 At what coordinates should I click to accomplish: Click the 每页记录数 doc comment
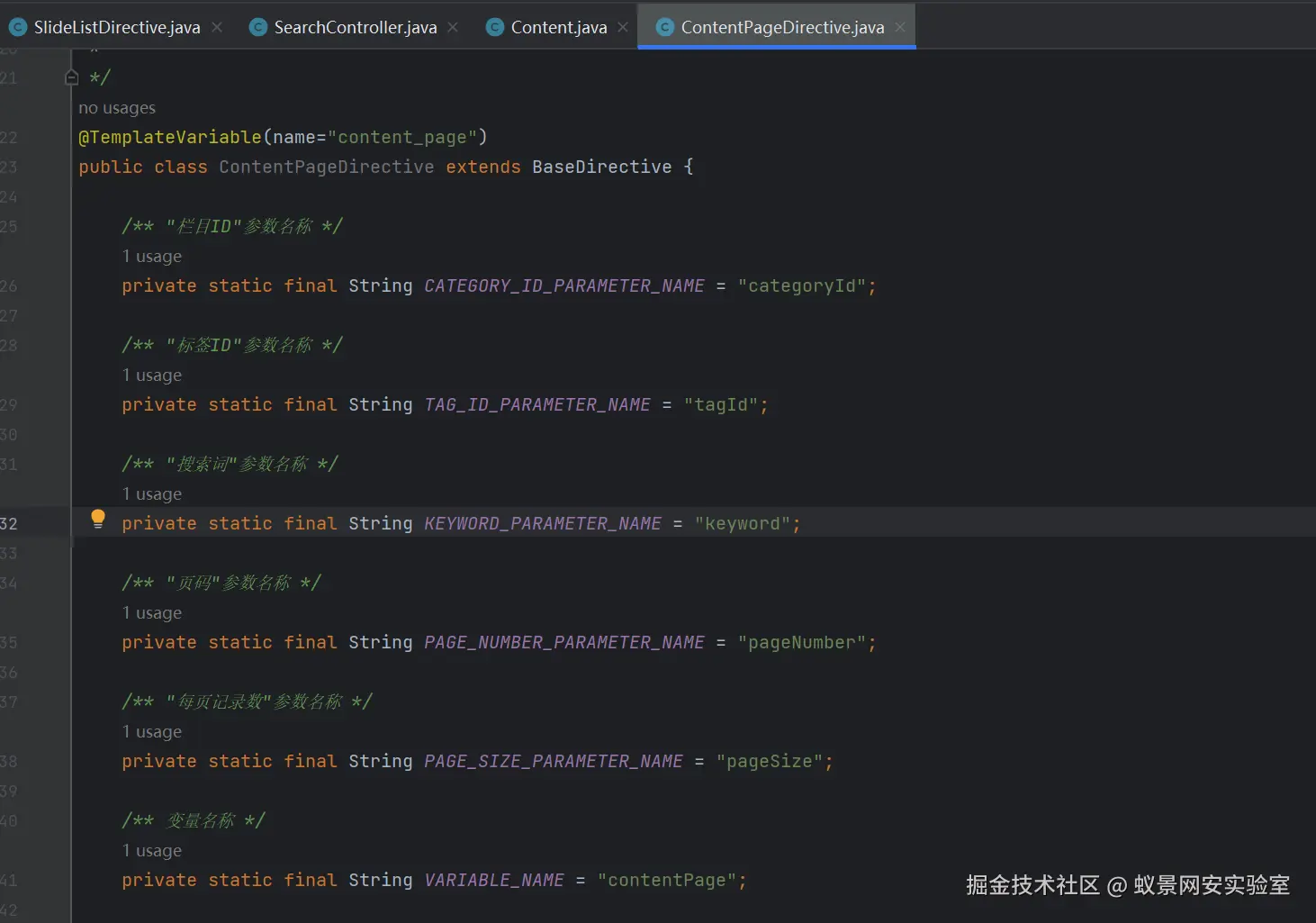pyautogui.click(x=247, y=701)
